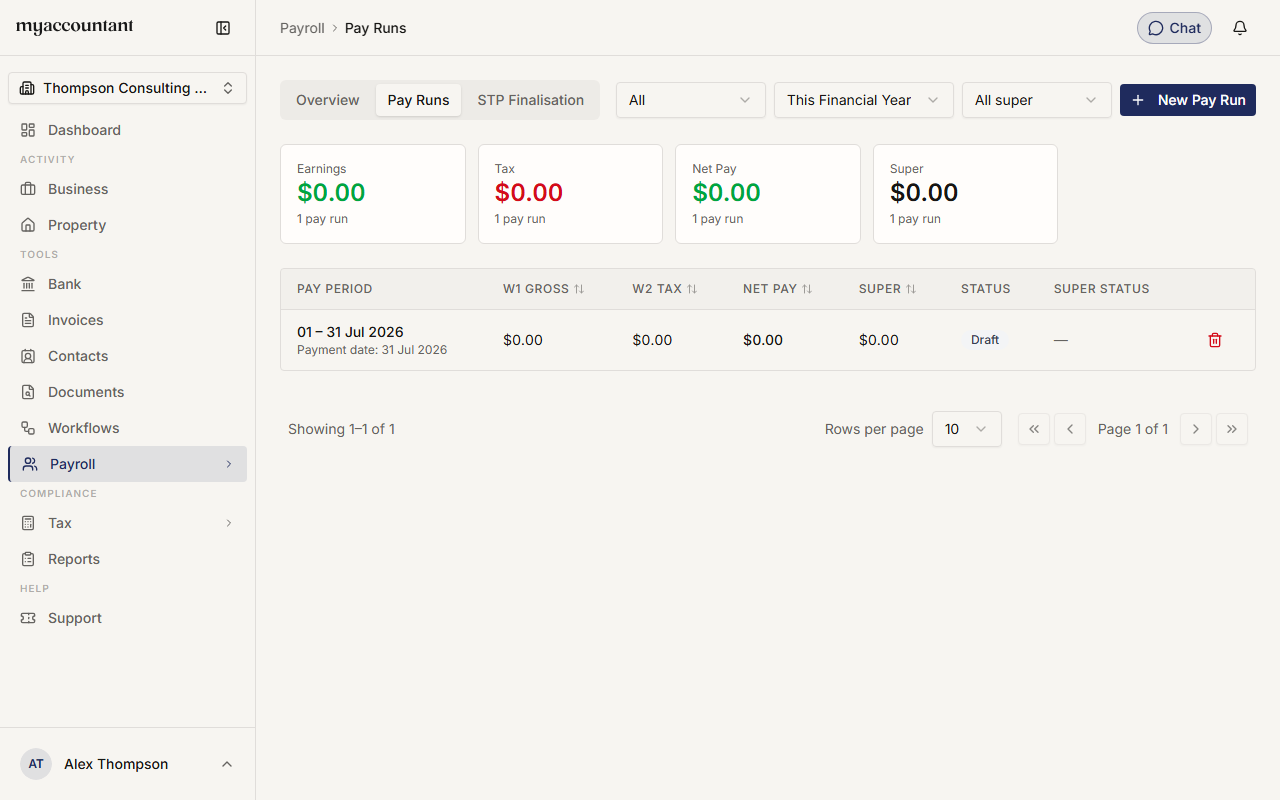Click the Contacts card icon
This screenshot has height=800, width=1280.
tap(28, 356)
